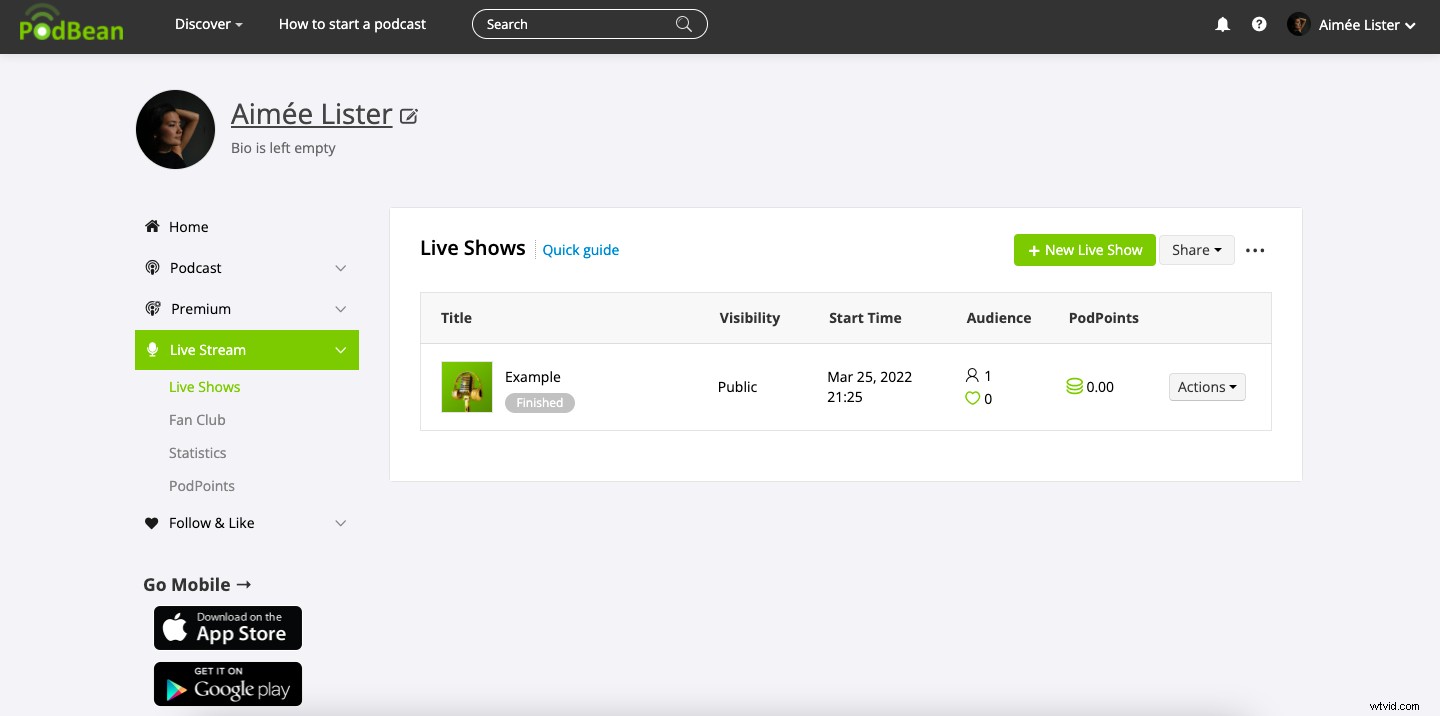1440x716 pixels.
Task: Click the likes heart counter on the Example show
Action: [x=972, y=398]
